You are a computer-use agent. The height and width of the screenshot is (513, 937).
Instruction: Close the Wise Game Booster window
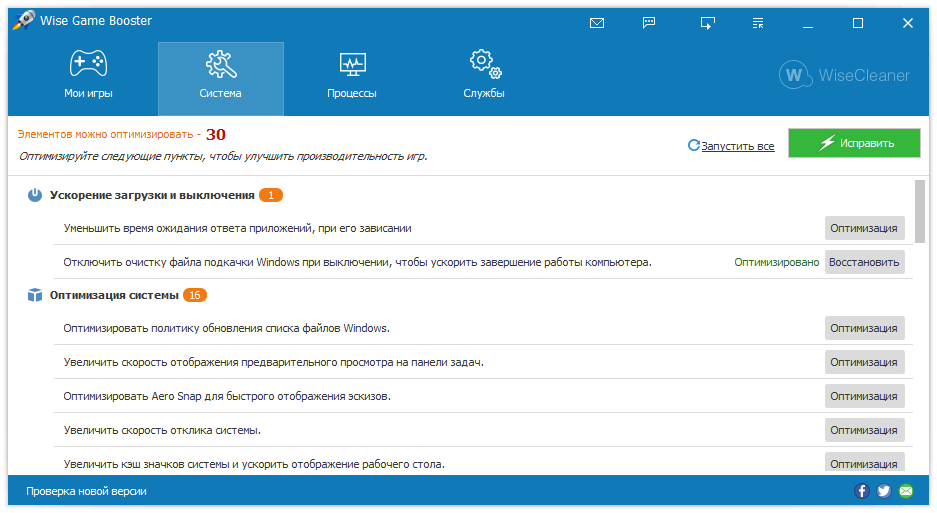(x=908, y=23)
